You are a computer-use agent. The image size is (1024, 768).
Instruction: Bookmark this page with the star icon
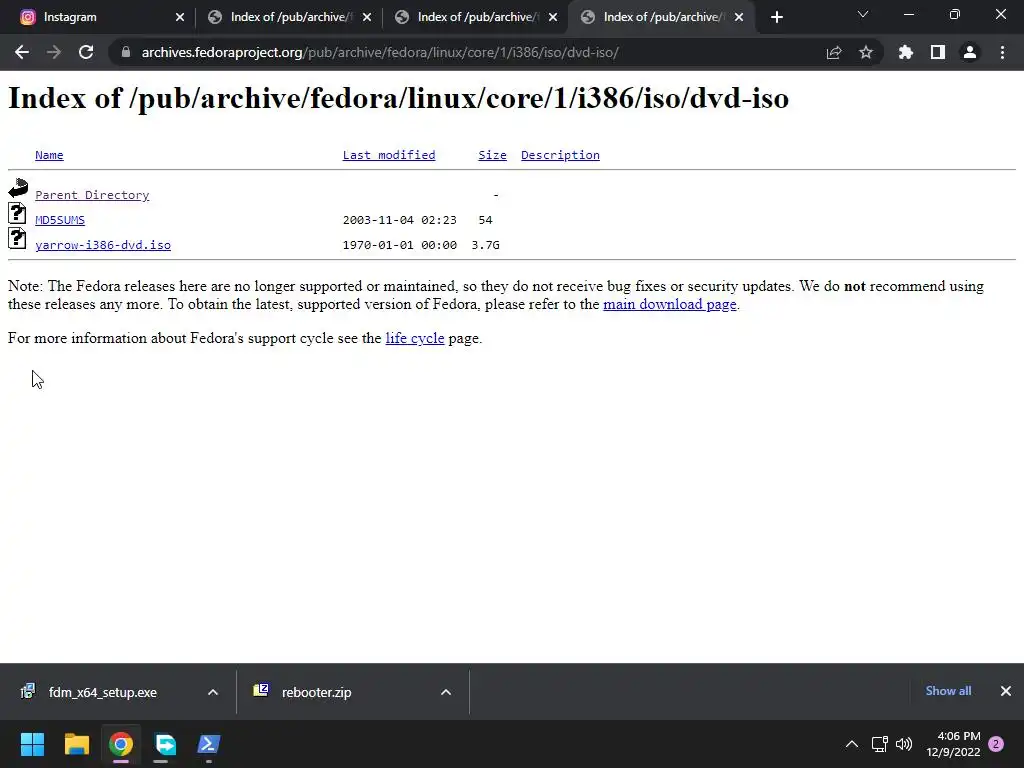[x=866, y=52]
